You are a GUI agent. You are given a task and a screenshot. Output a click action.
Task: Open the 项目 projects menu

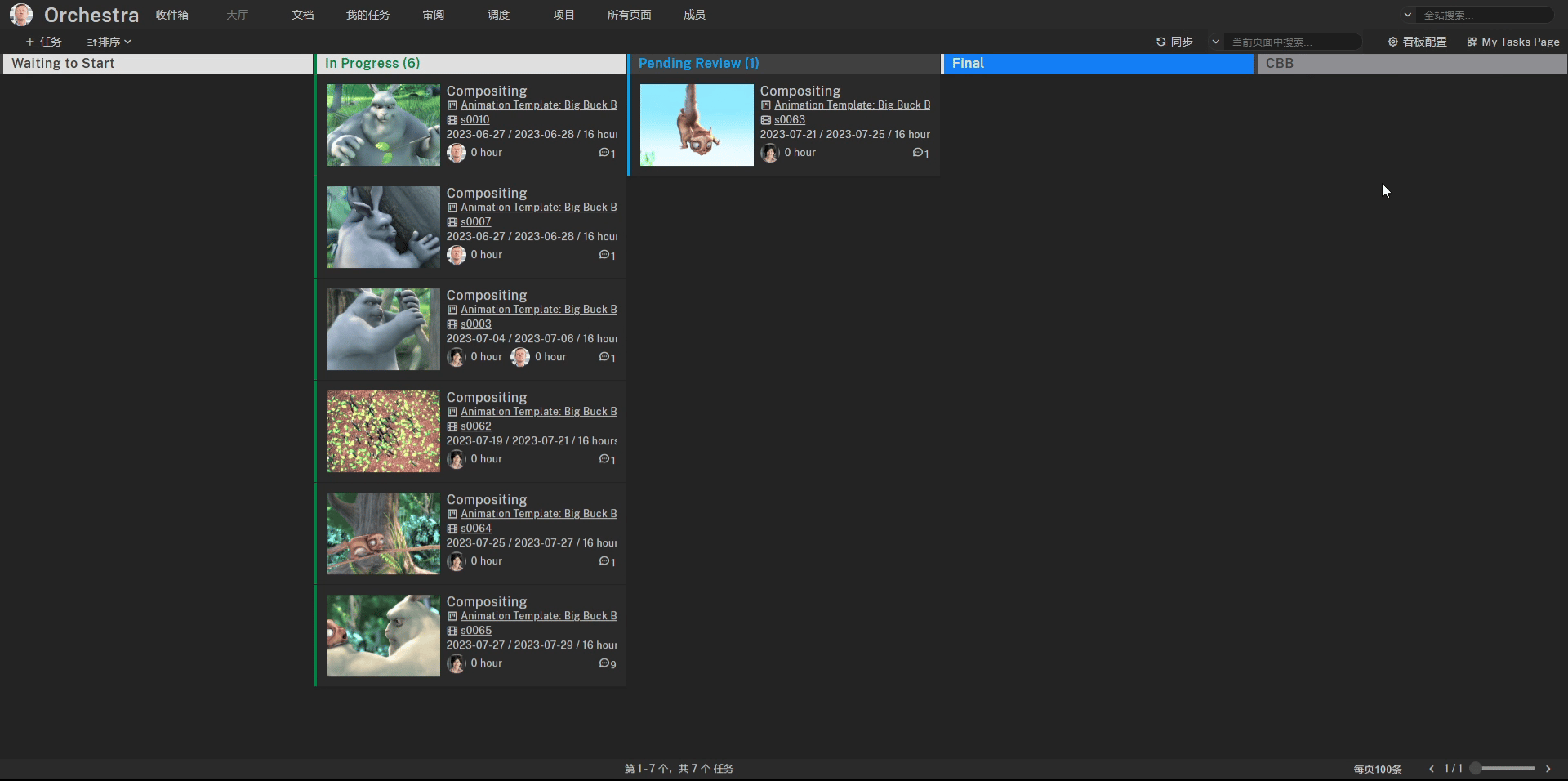564,15
